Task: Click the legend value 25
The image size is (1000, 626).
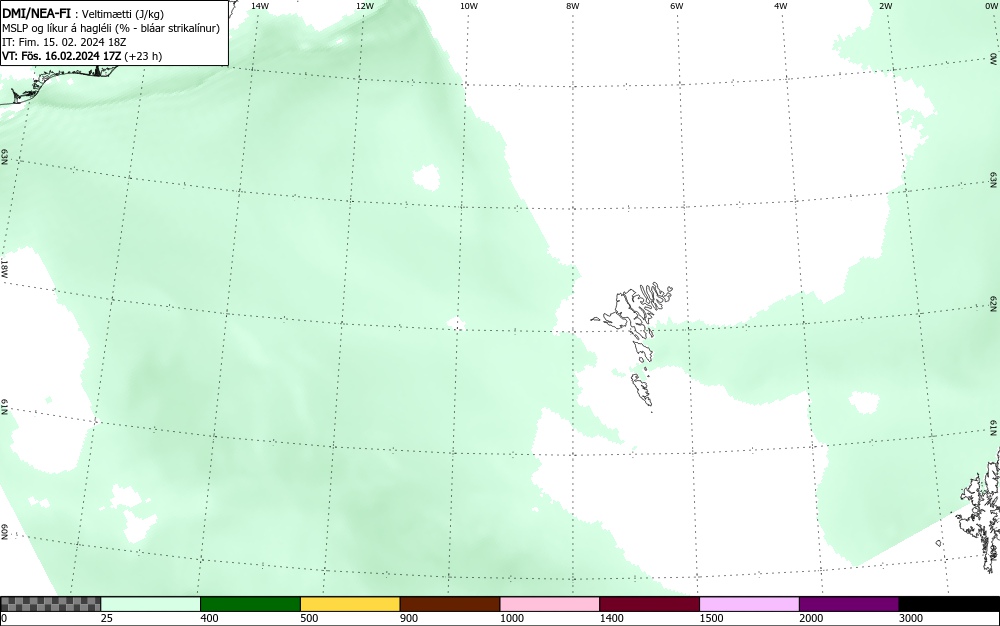Action: [107, 618]
